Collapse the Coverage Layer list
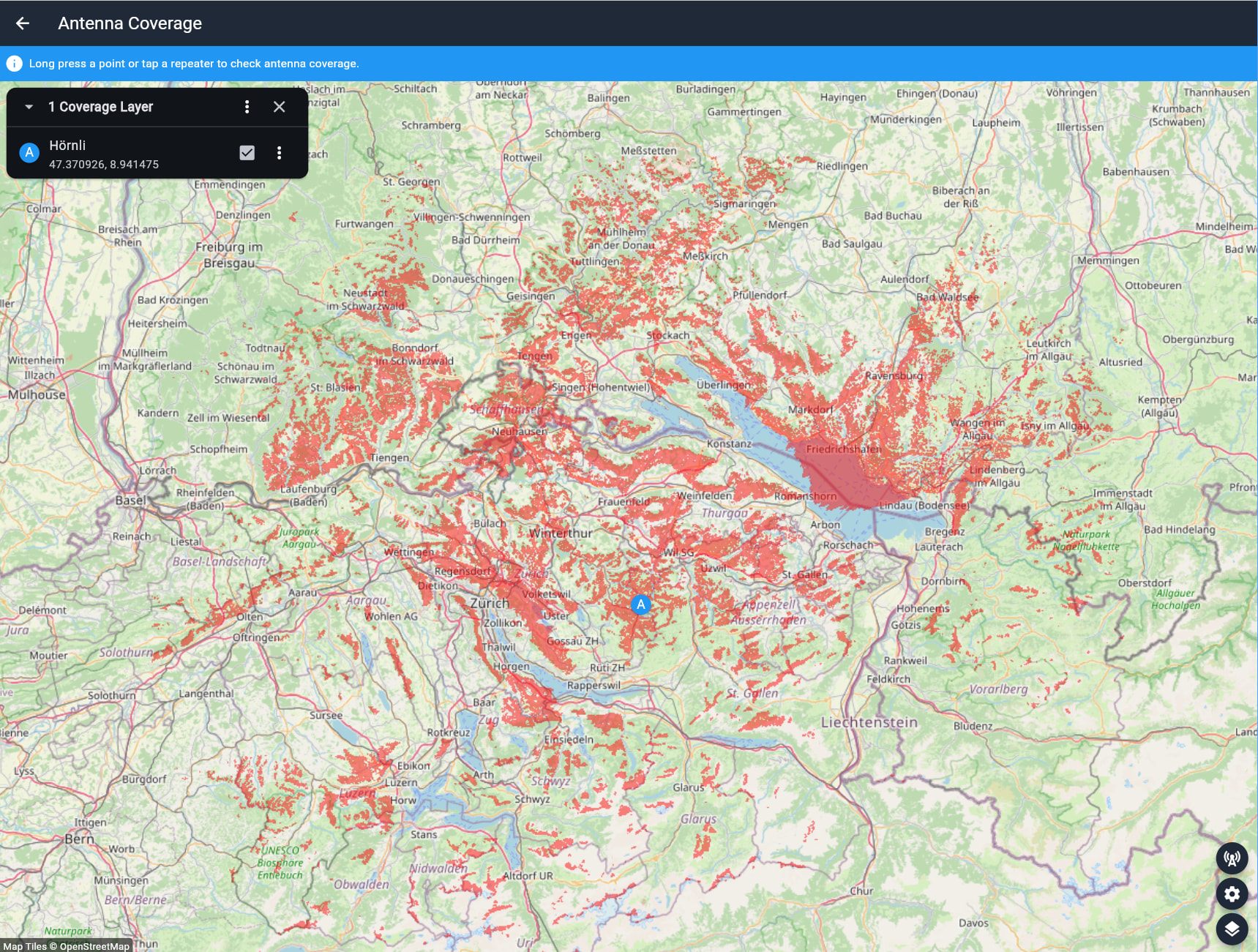The height and width of the screenshot is (952, 1258). (29, 107)
